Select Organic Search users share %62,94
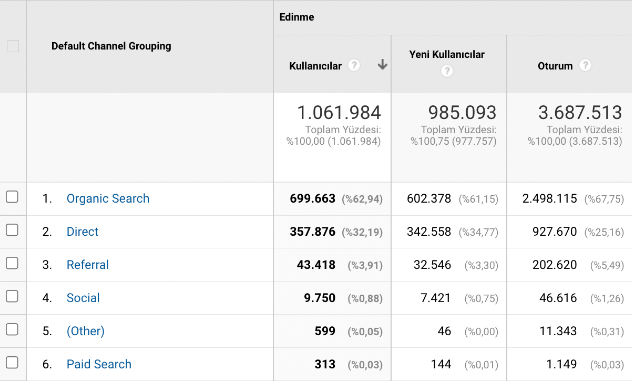Viewport: 632px width, 385px height. click(x=362, y=199)
